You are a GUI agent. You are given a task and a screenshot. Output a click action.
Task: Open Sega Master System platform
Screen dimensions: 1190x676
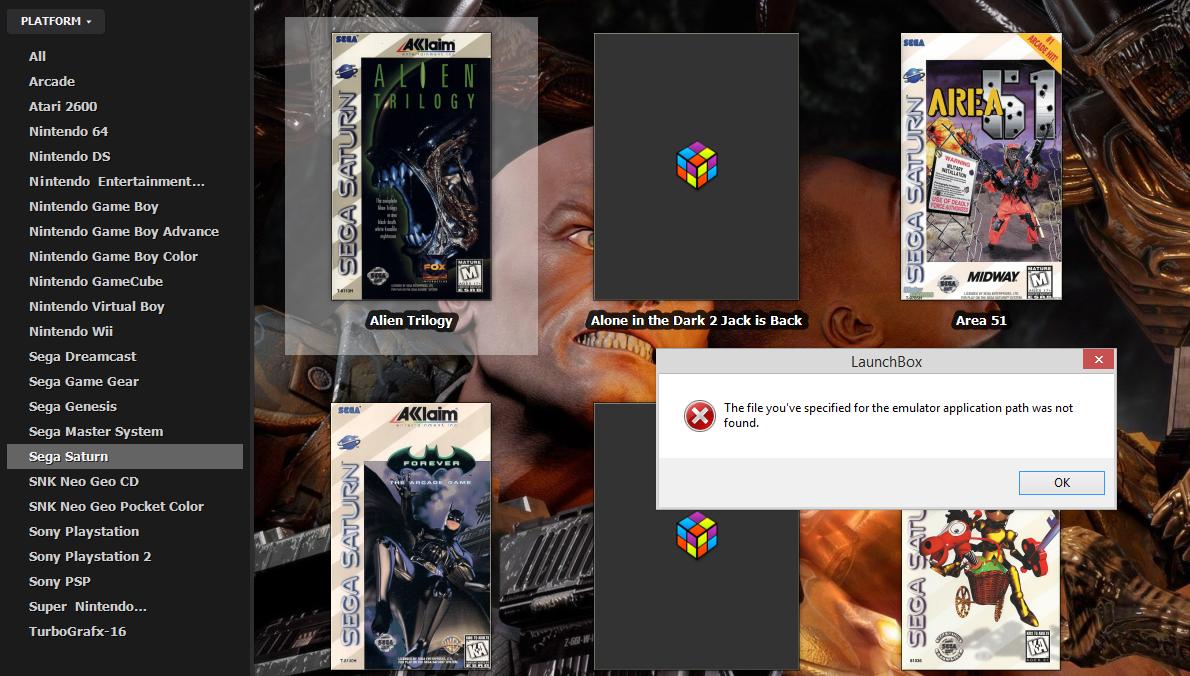click(x=96, y=432)
